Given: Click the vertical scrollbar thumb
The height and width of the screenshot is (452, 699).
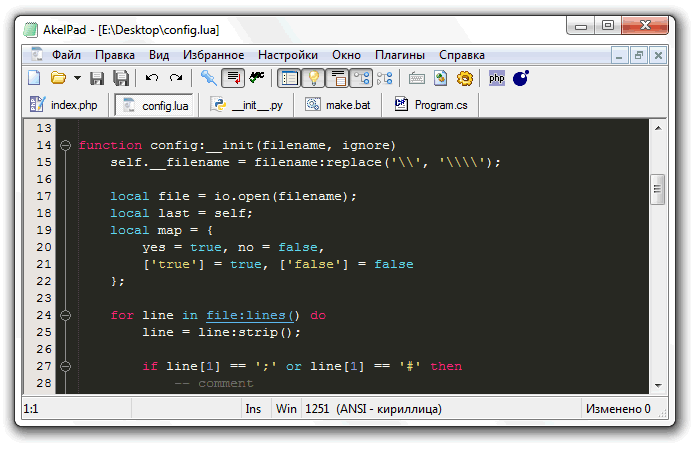Looking at the screenshot, I should tap(657, 187).
